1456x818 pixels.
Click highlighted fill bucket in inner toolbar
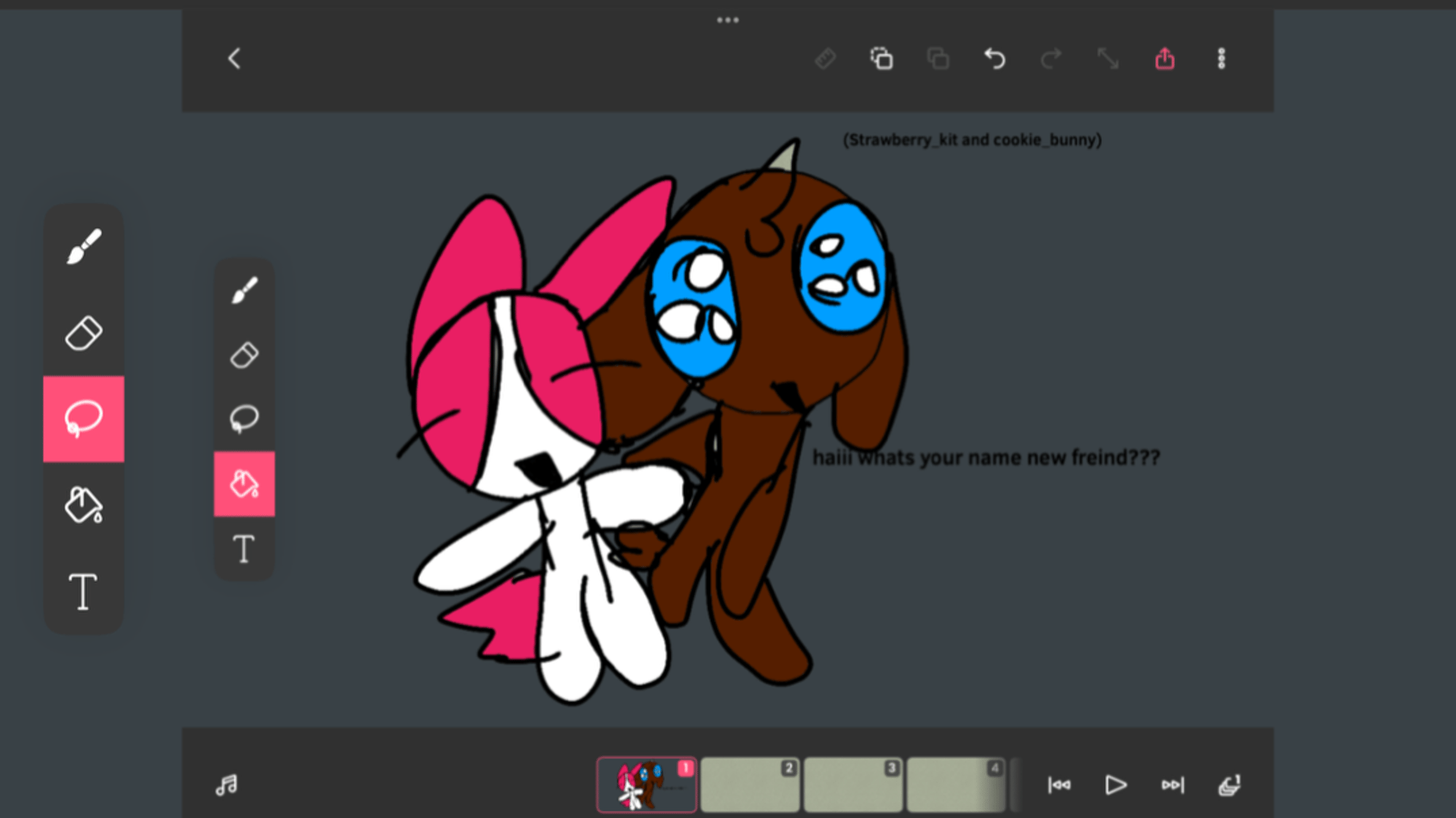pos(244,484)
